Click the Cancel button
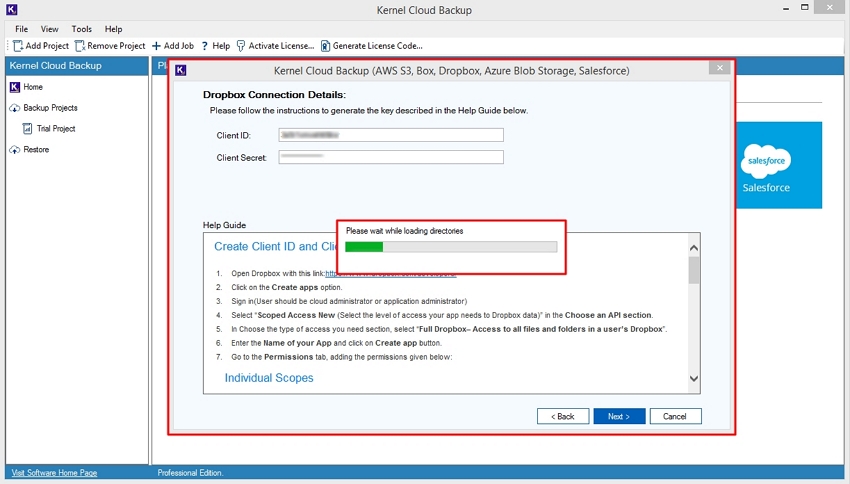The image size is (850, 484). pos(675,416)
